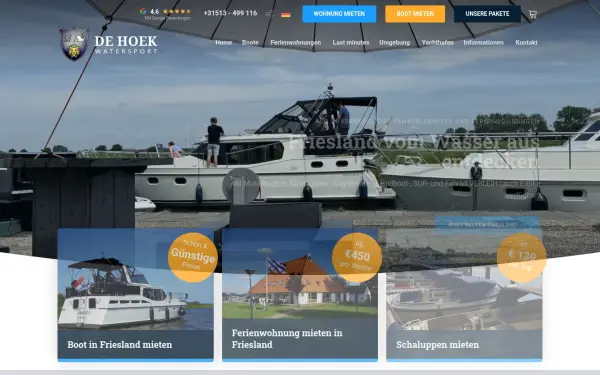This screenshot has height=375, width=600.
Task: Click the faded blue hero button under headline
Action: (x=487, y=225)
